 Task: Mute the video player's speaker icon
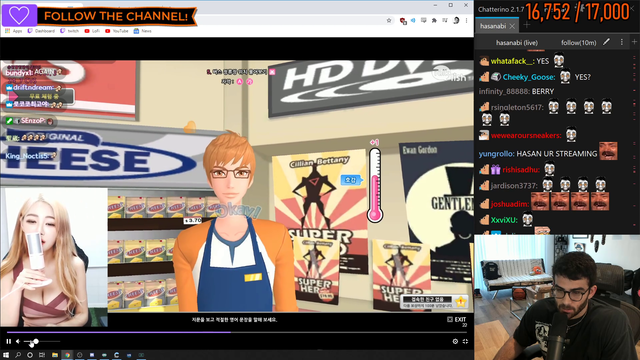tap(18, 341)
